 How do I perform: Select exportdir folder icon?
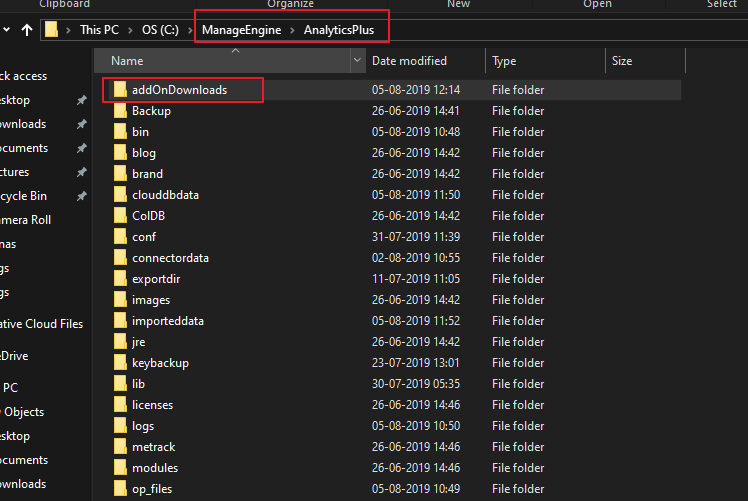point(120,279)
